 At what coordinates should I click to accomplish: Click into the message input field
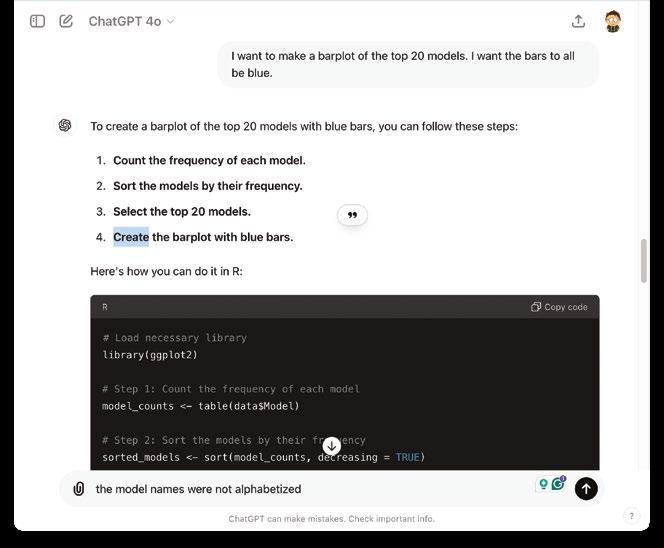click(x=300, y=489)
